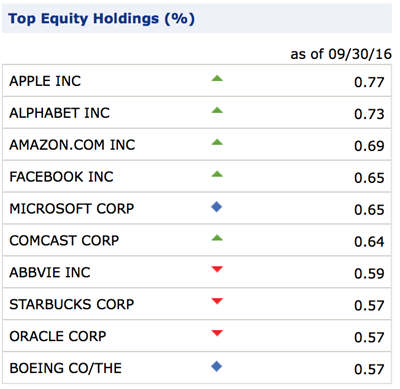This screenshot has height=389, width=400.
Task: Click the 0.64 percentage value for Comcast
Action: [369, 242]
